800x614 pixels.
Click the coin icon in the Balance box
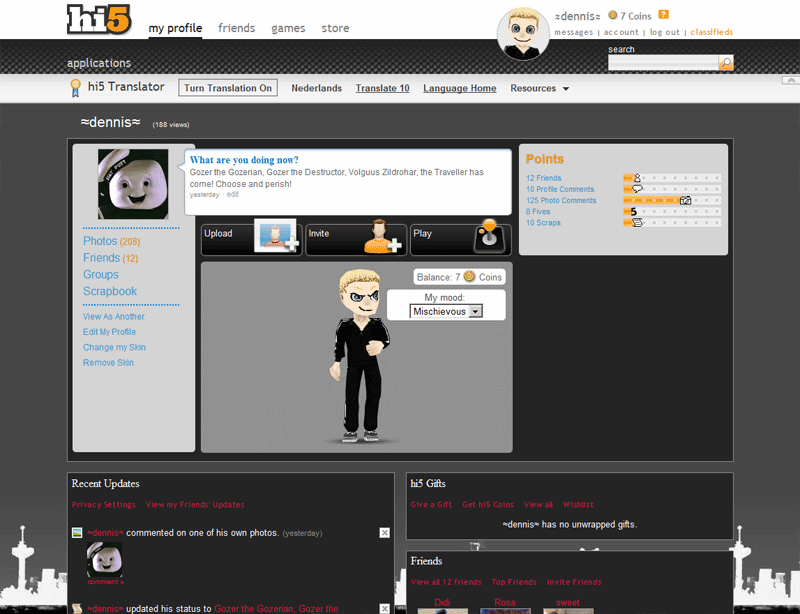coord(469,277)
